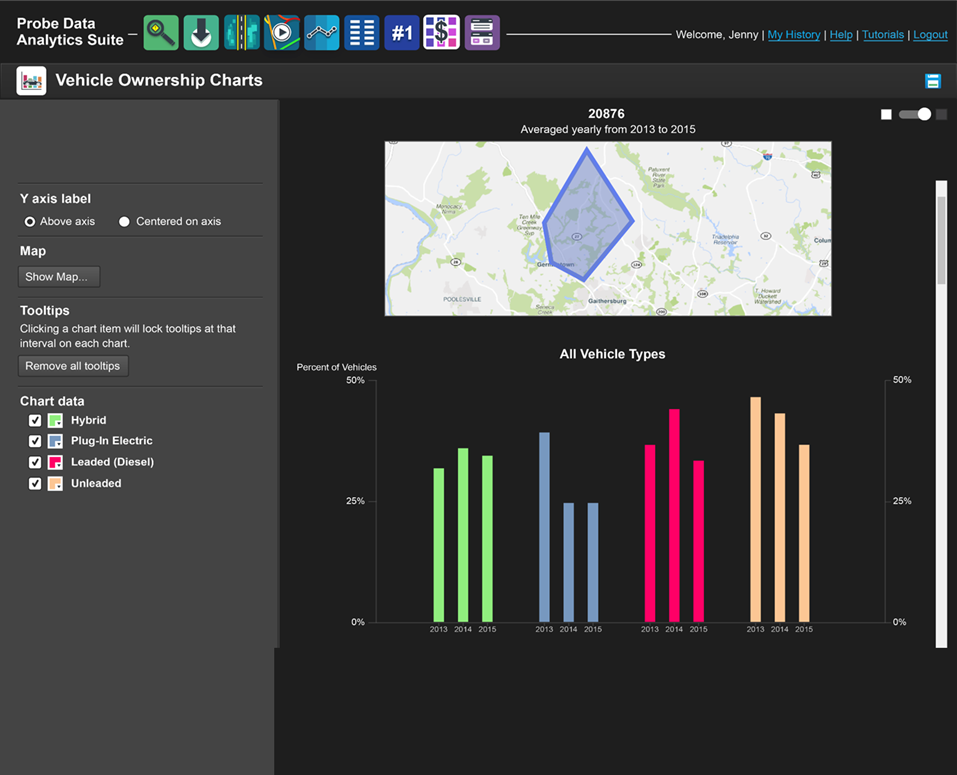
Task: Click the blue display icon beside the header
Action: [x=934, y=80]
